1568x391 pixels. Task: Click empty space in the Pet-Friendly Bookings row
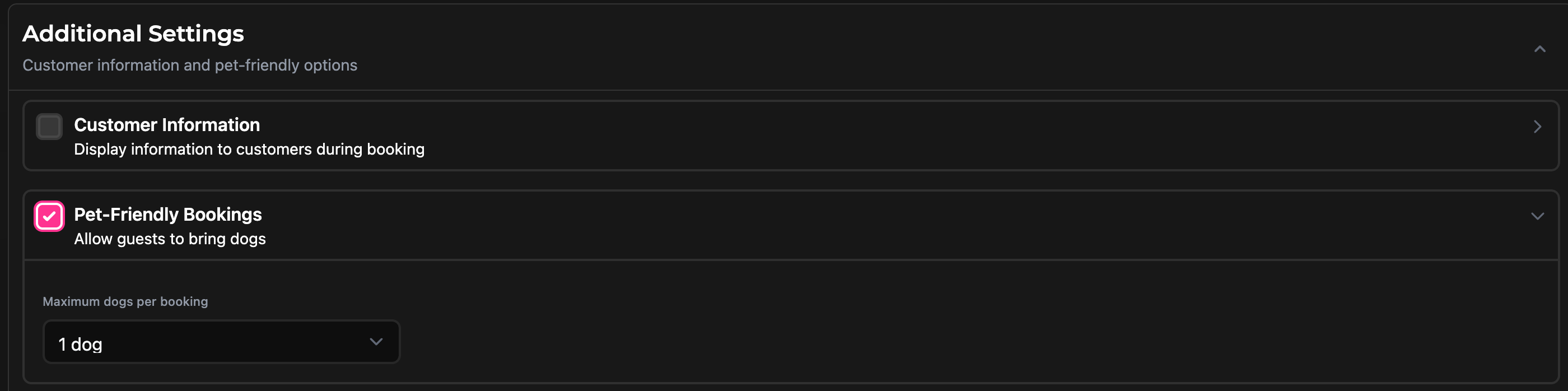tap(913, 225)
